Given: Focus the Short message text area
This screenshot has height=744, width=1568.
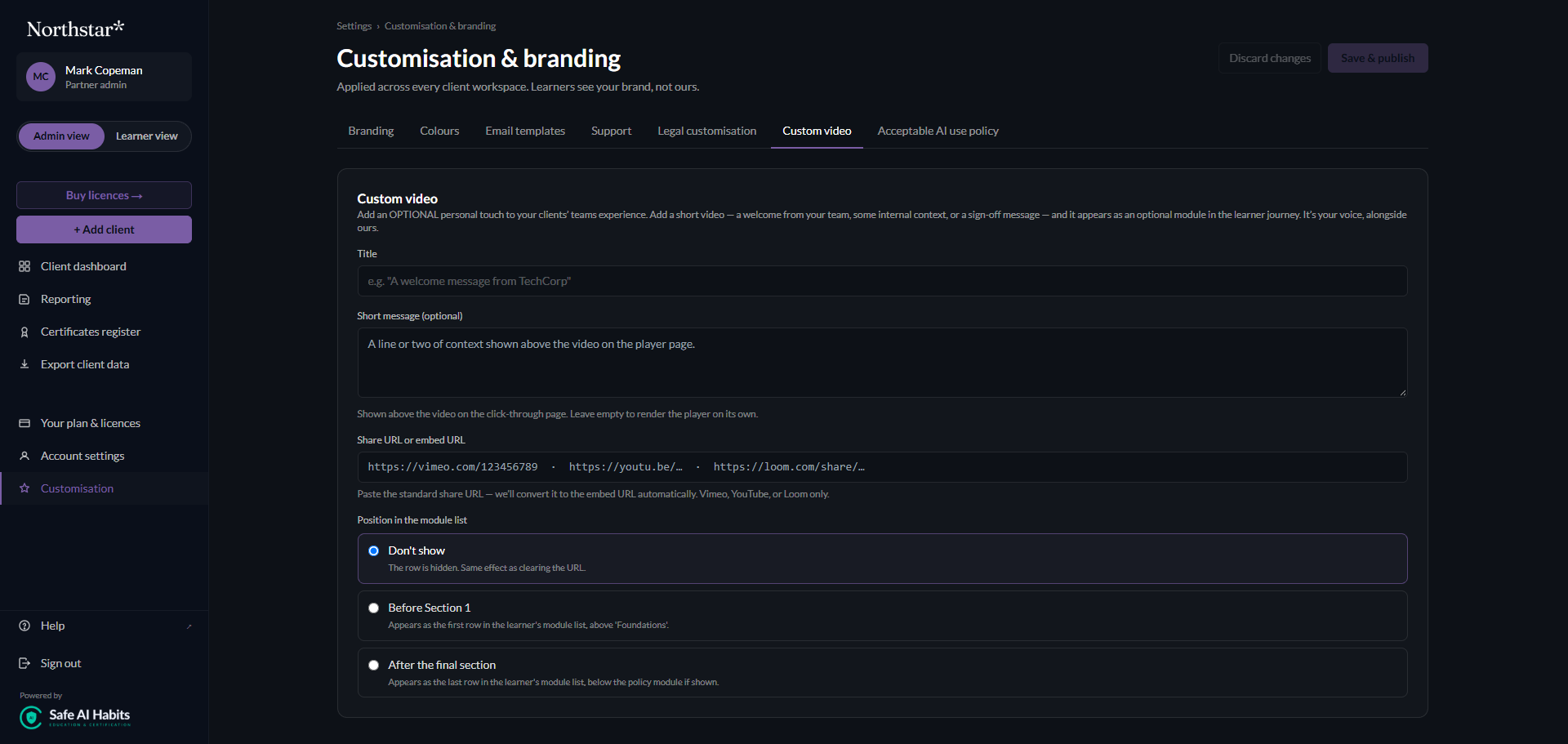Looking at the screenshot, I should tap(882, 363).
